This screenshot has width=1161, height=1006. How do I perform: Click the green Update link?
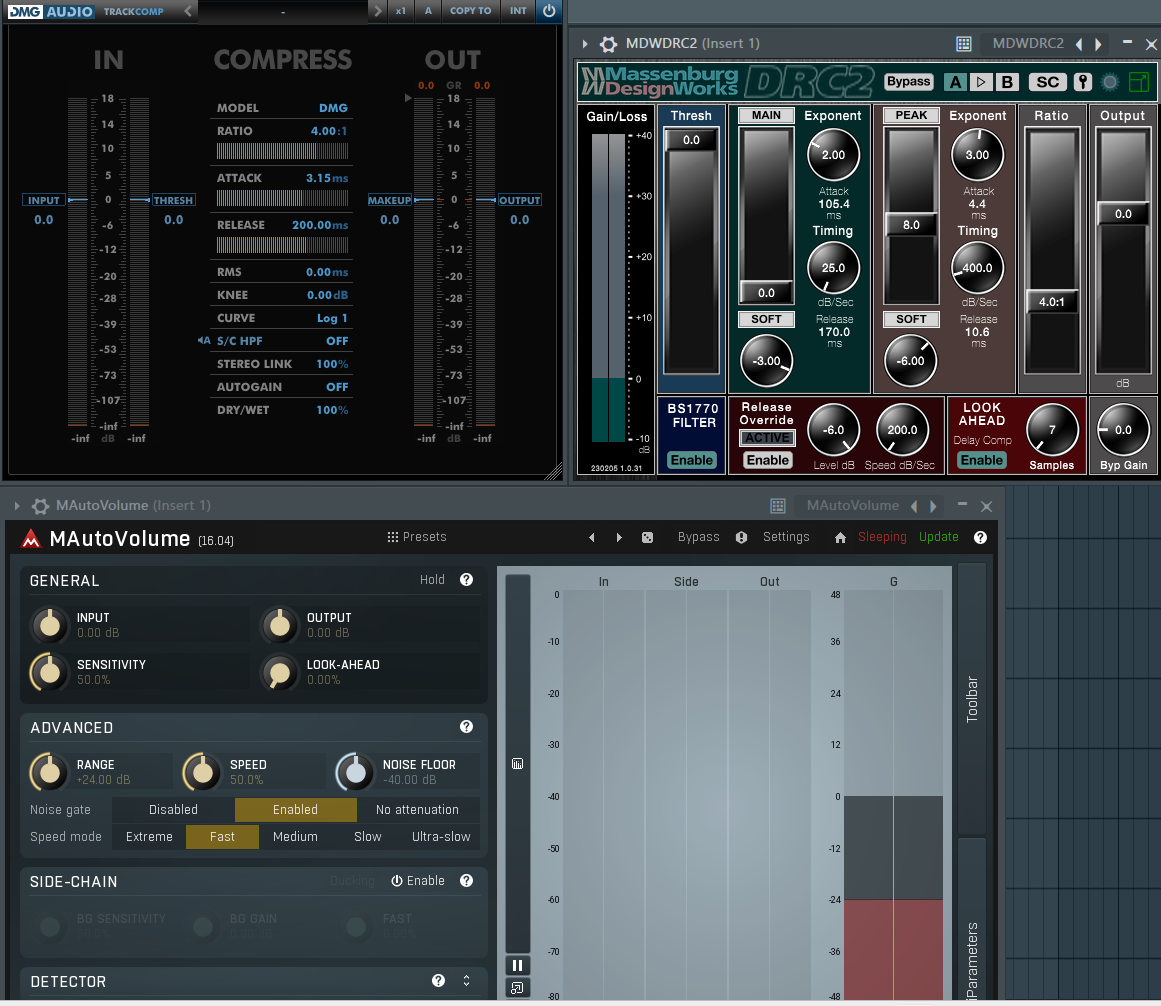(938, 537)
